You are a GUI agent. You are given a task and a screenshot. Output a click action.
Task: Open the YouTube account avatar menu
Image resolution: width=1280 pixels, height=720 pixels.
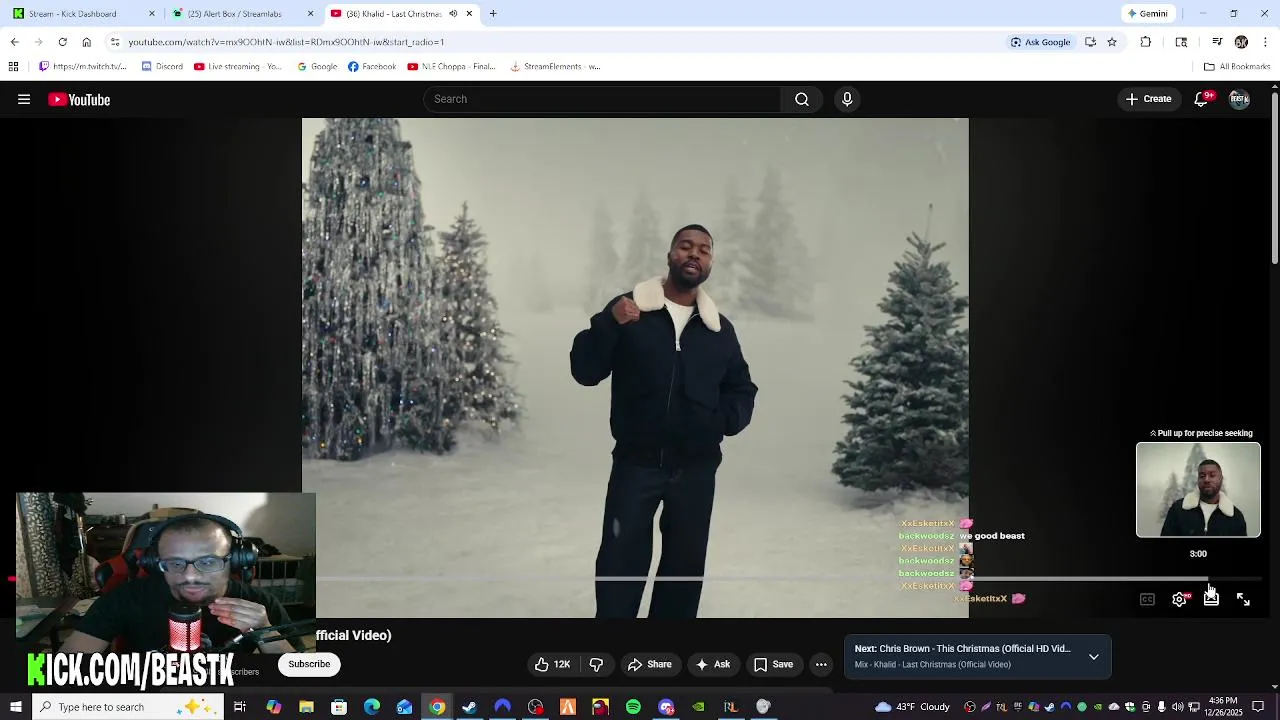coord(1239,99)
